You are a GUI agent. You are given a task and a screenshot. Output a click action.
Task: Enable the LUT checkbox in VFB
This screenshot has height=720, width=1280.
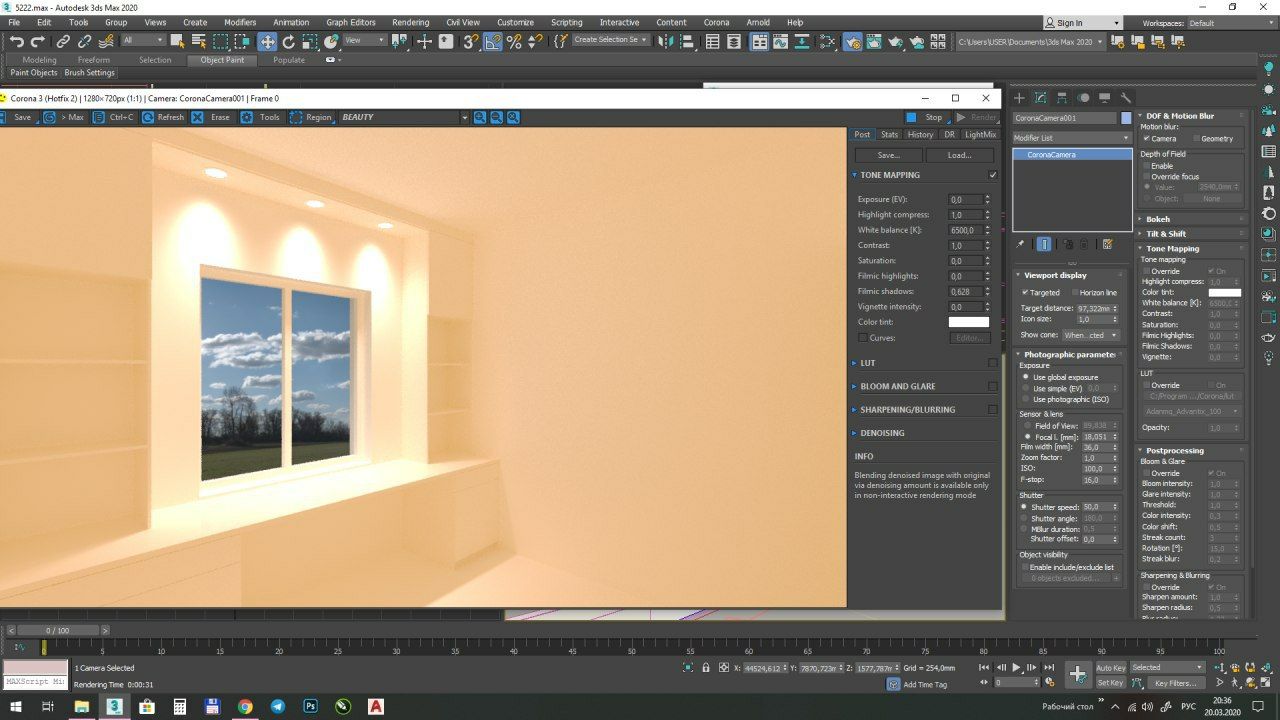(993, 363)
